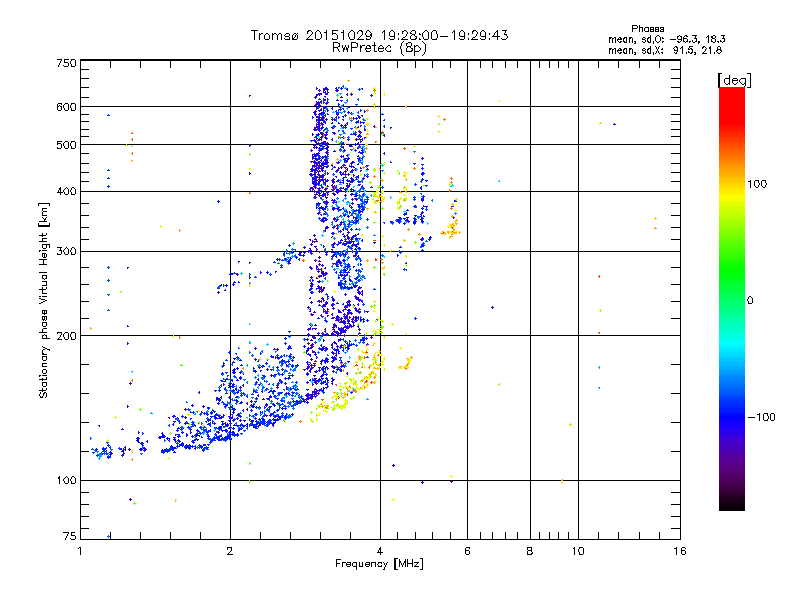The height and width of the screenshot is (600, 800).
Task: Click the phase colorbar gradient
Action: pos(732,298)
